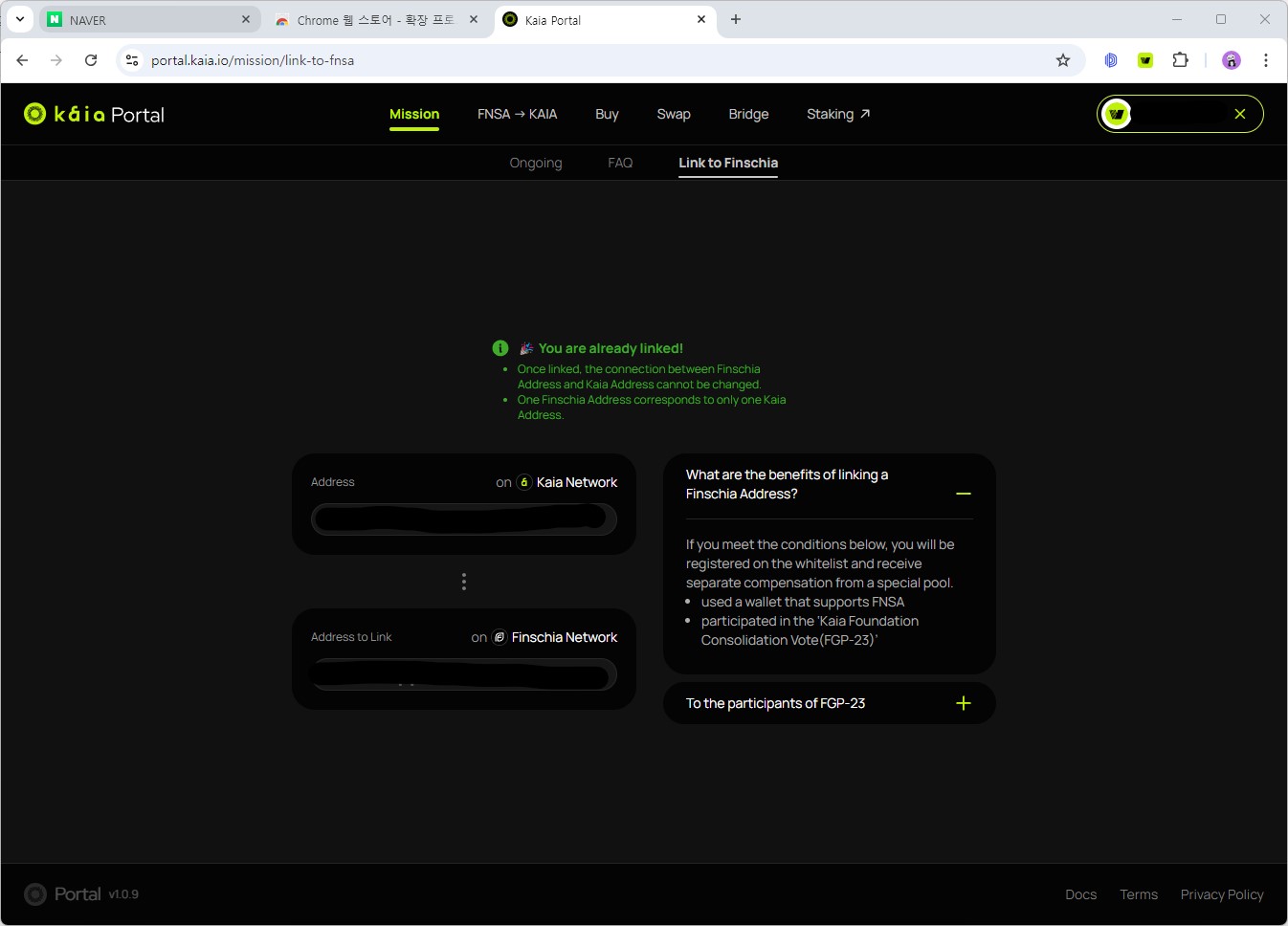Disconnect wallet with the X icon
This screenshot has height=926, width=1288.
click(1240, 114)
